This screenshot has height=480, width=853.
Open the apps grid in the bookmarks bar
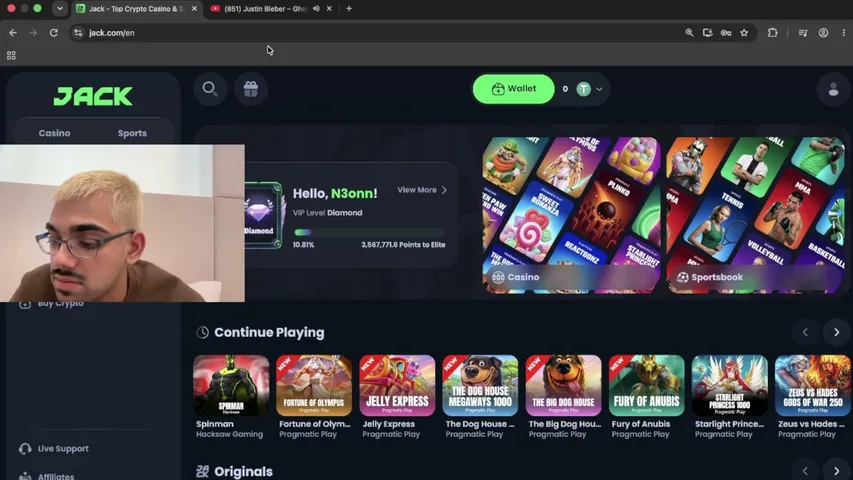click(x=11, y=55)
